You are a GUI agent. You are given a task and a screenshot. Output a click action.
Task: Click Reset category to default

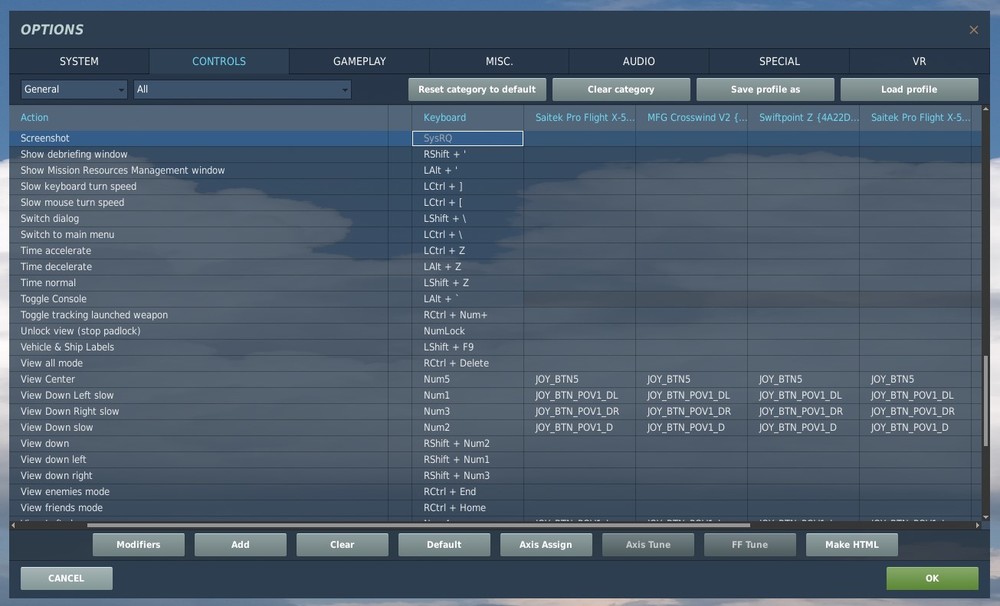point(477,89)
